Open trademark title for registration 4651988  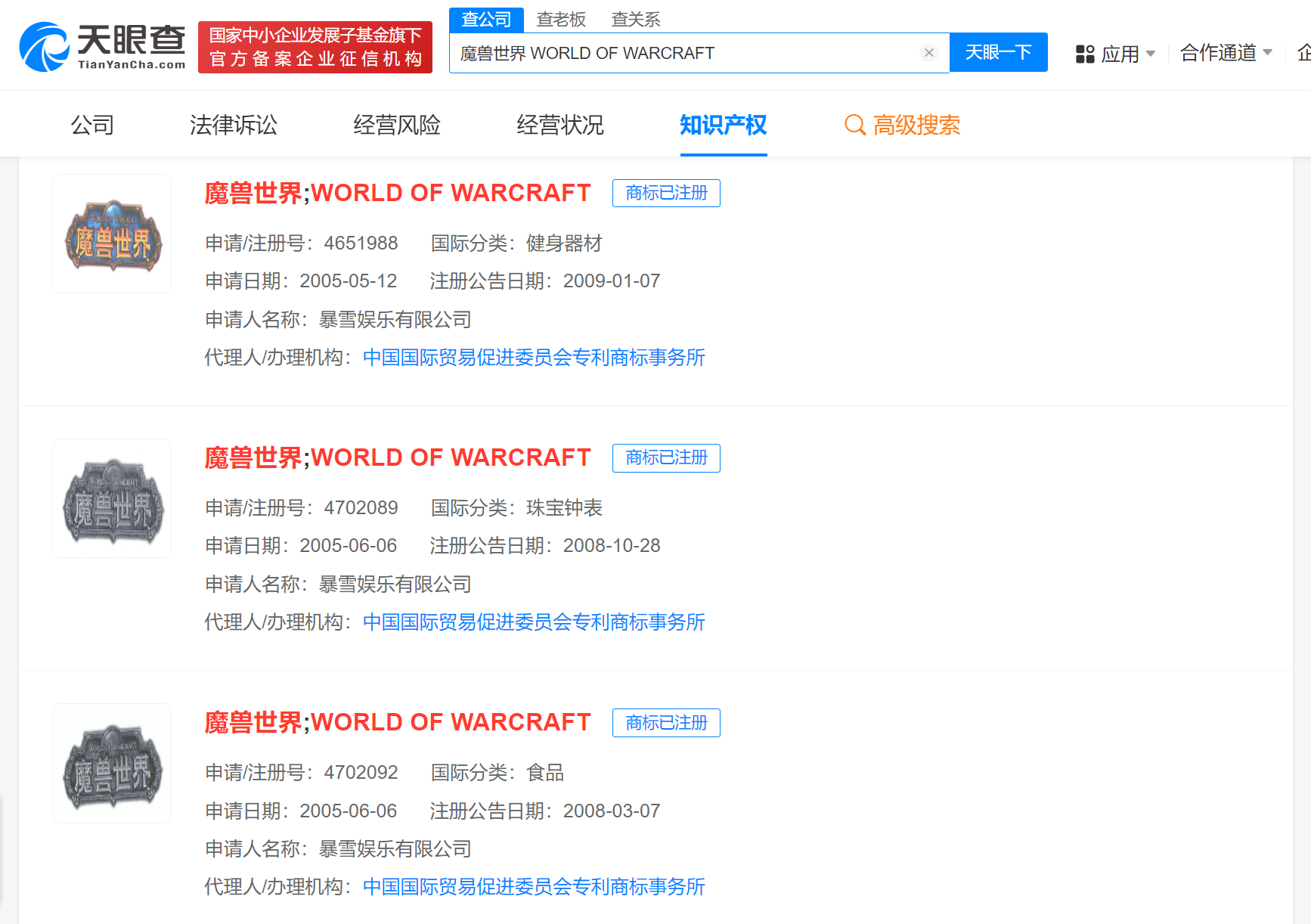[x=398, y=193]
